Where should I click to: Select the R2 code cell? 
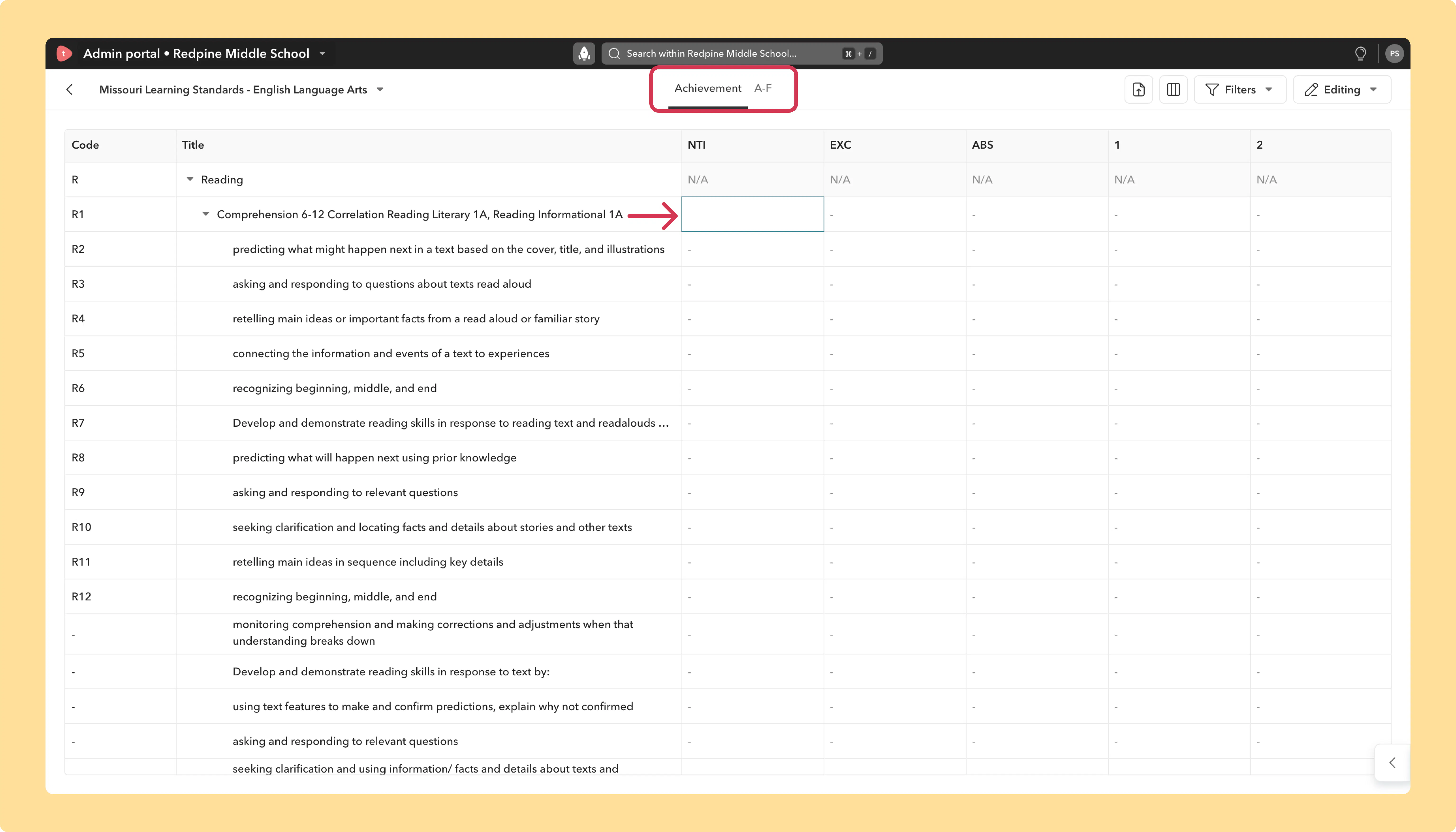tap(121, 249)
